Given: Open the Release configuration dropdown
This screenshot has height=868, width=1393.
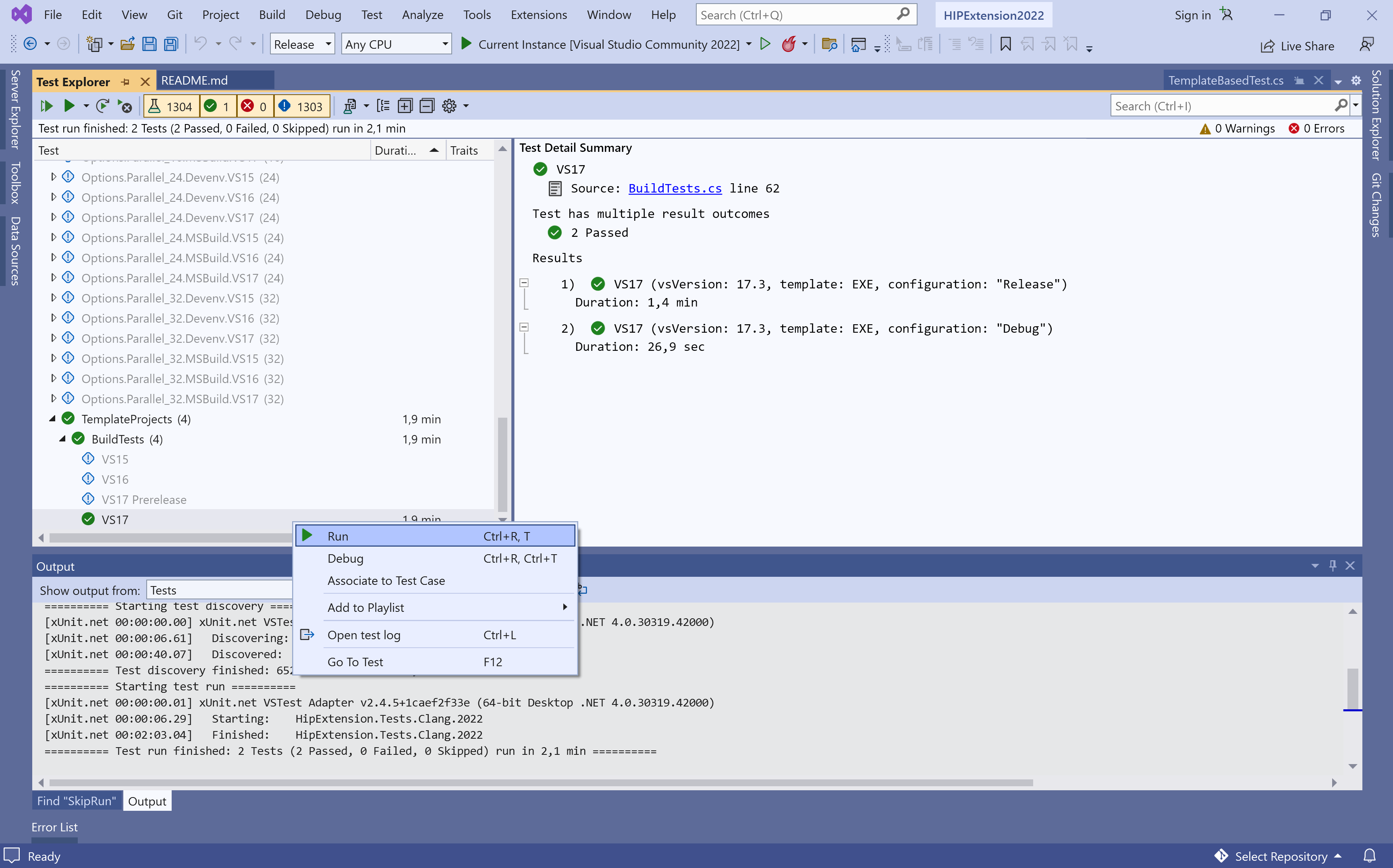Looking at the screenshot, I should 302,44.
